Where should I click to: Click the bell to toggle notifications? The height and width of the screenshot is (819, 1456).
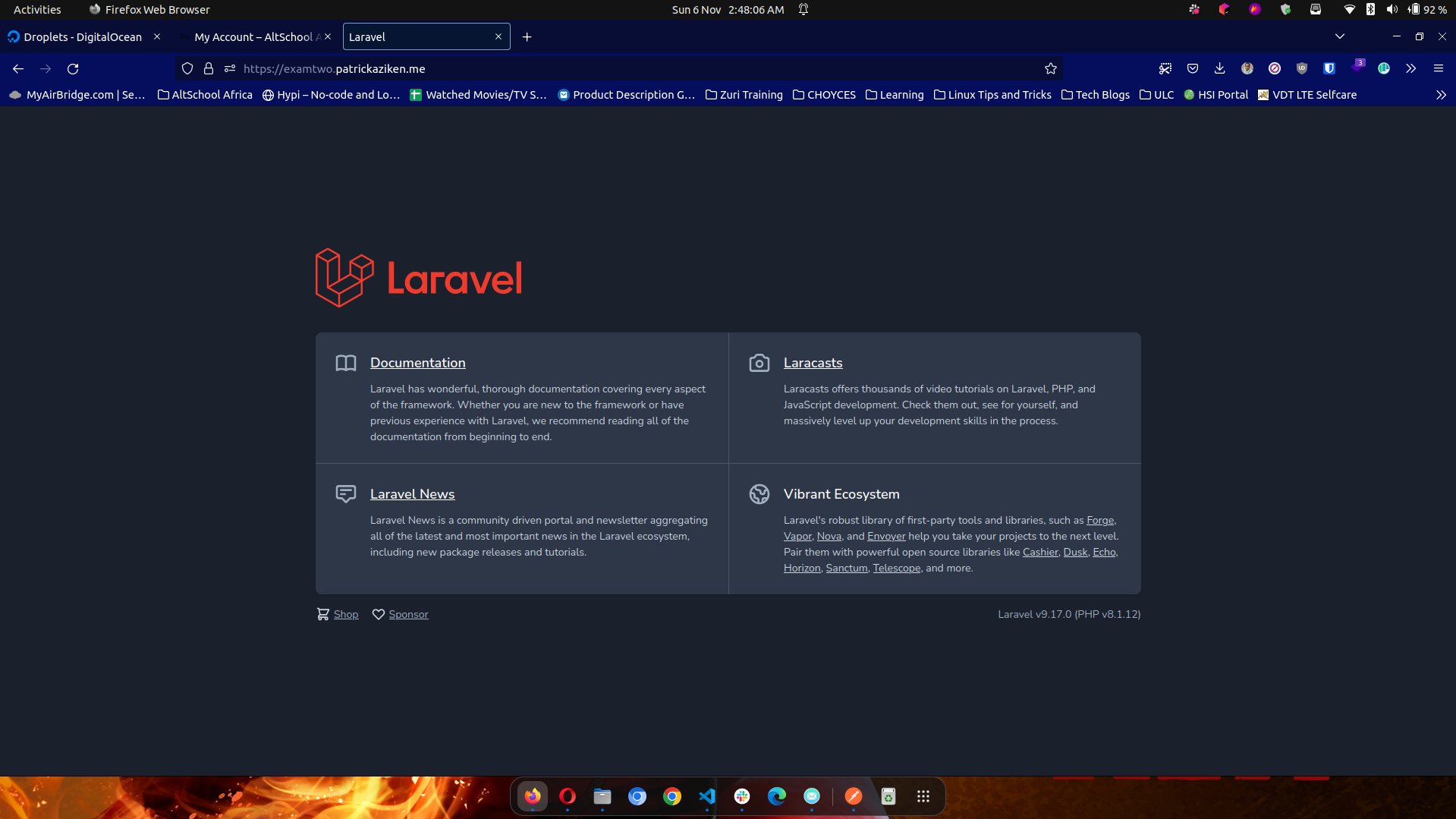pyautogui.click(x=803, y=9)
